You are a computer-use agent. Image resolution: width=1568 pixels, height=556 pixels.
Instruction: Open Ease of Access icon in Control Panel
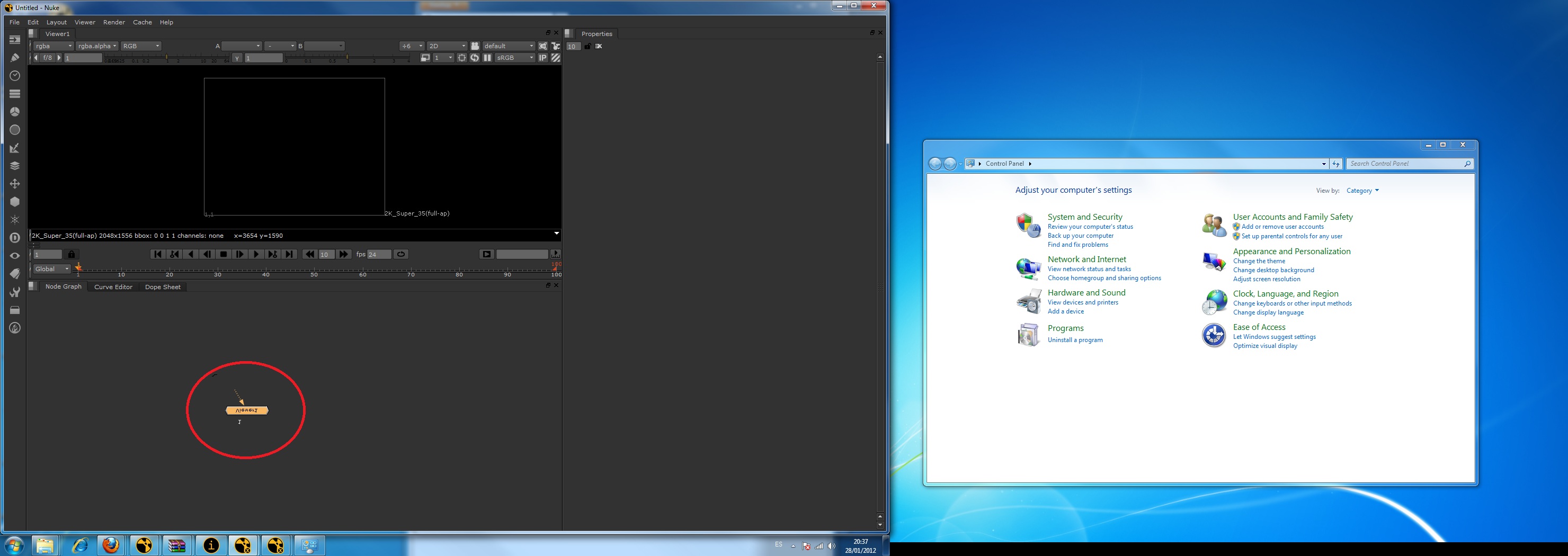pos(1214,335)
